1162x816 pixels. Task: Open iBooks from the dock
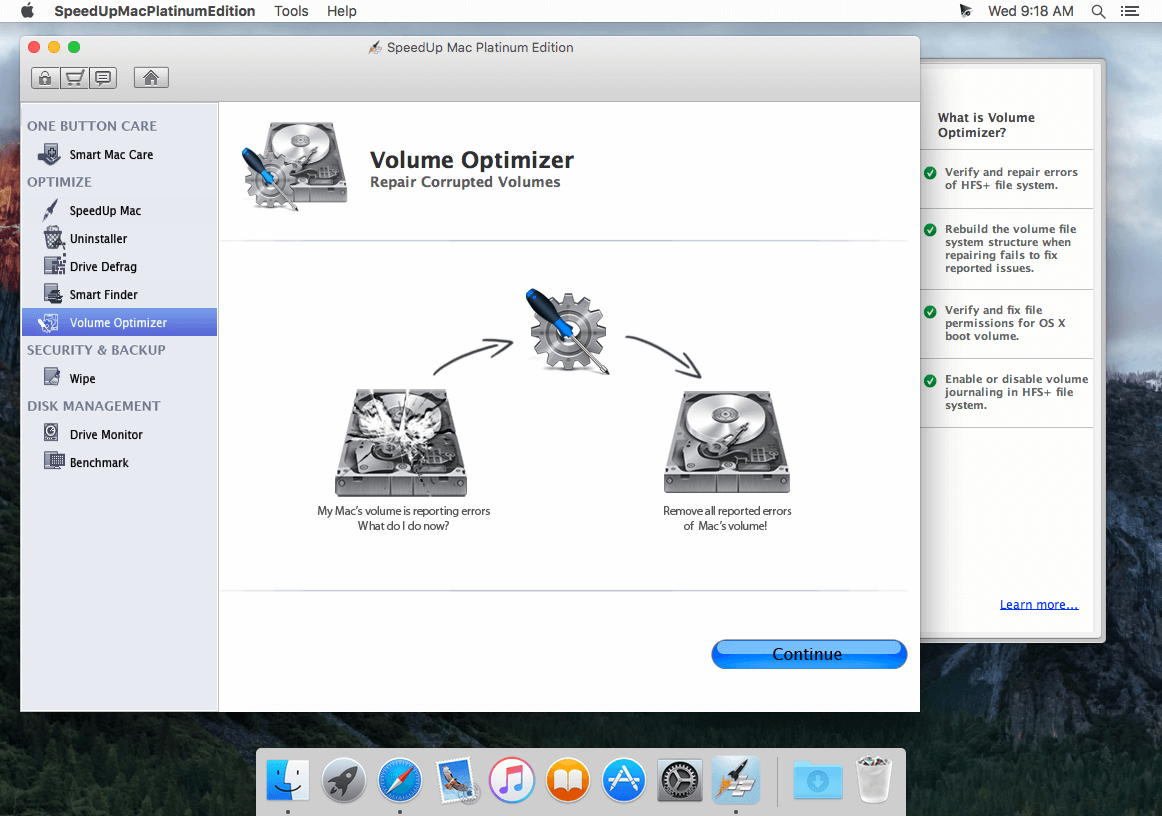point(568,780)
